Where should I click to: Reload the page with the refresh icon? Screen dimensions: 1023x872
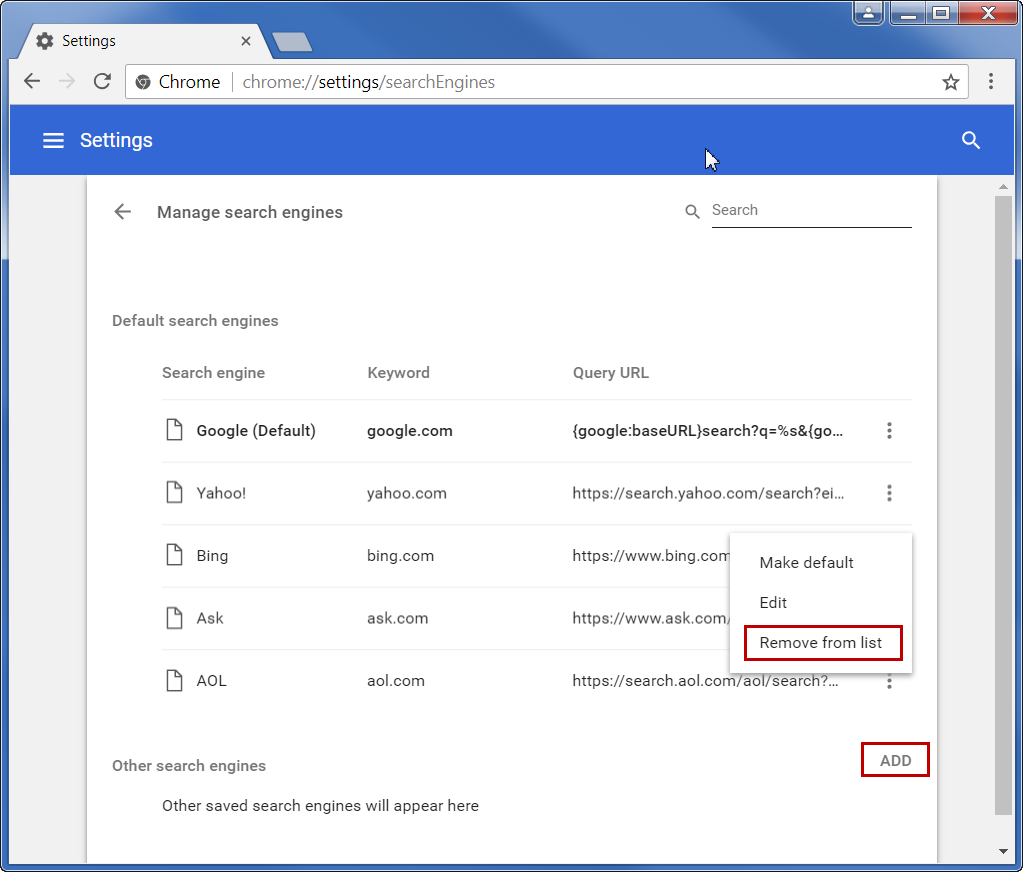tap(102, 82)
